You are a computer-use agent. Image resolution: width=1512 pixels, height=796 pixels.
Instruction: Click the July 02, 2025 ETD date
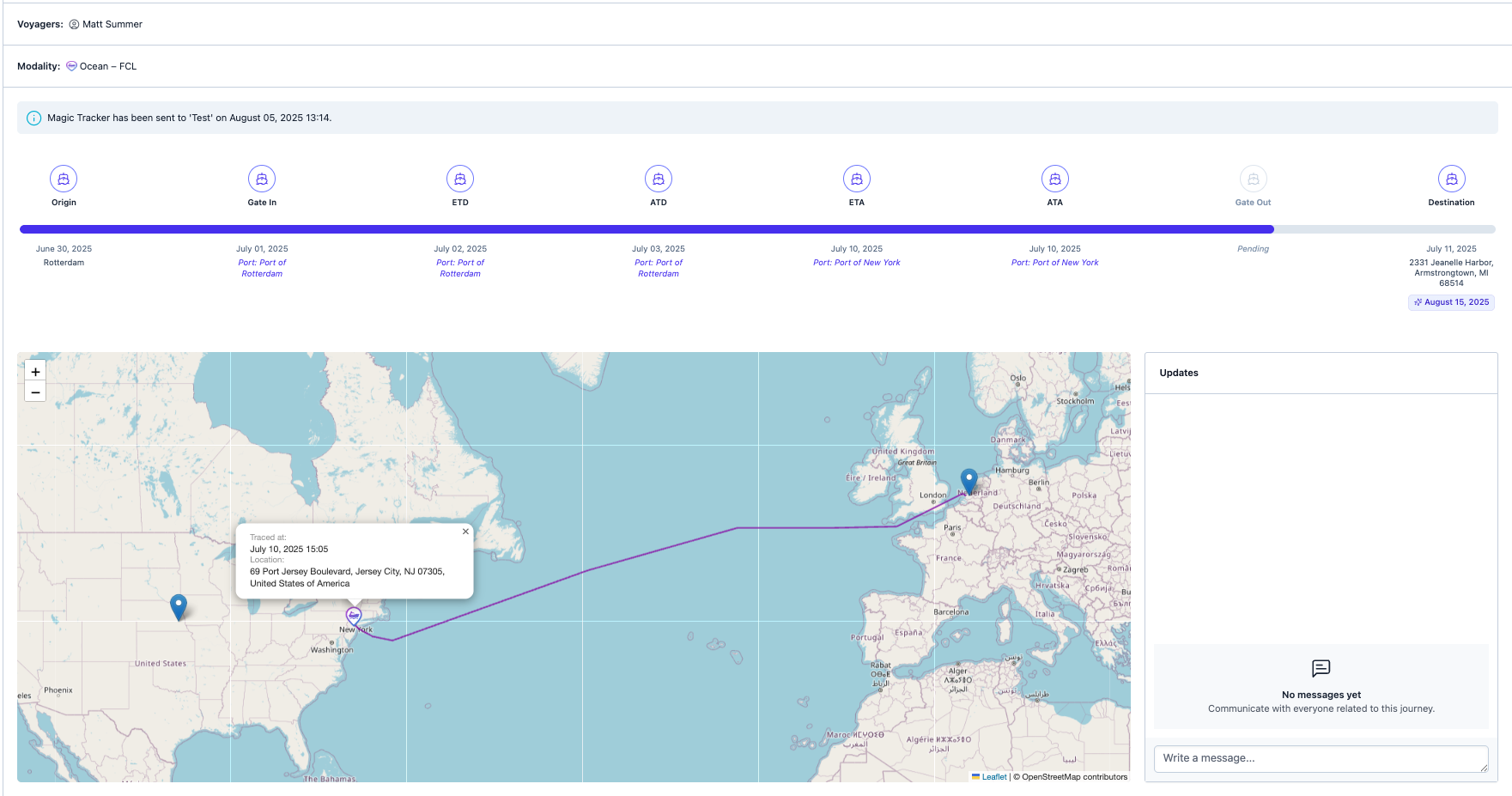click(460, 249)
